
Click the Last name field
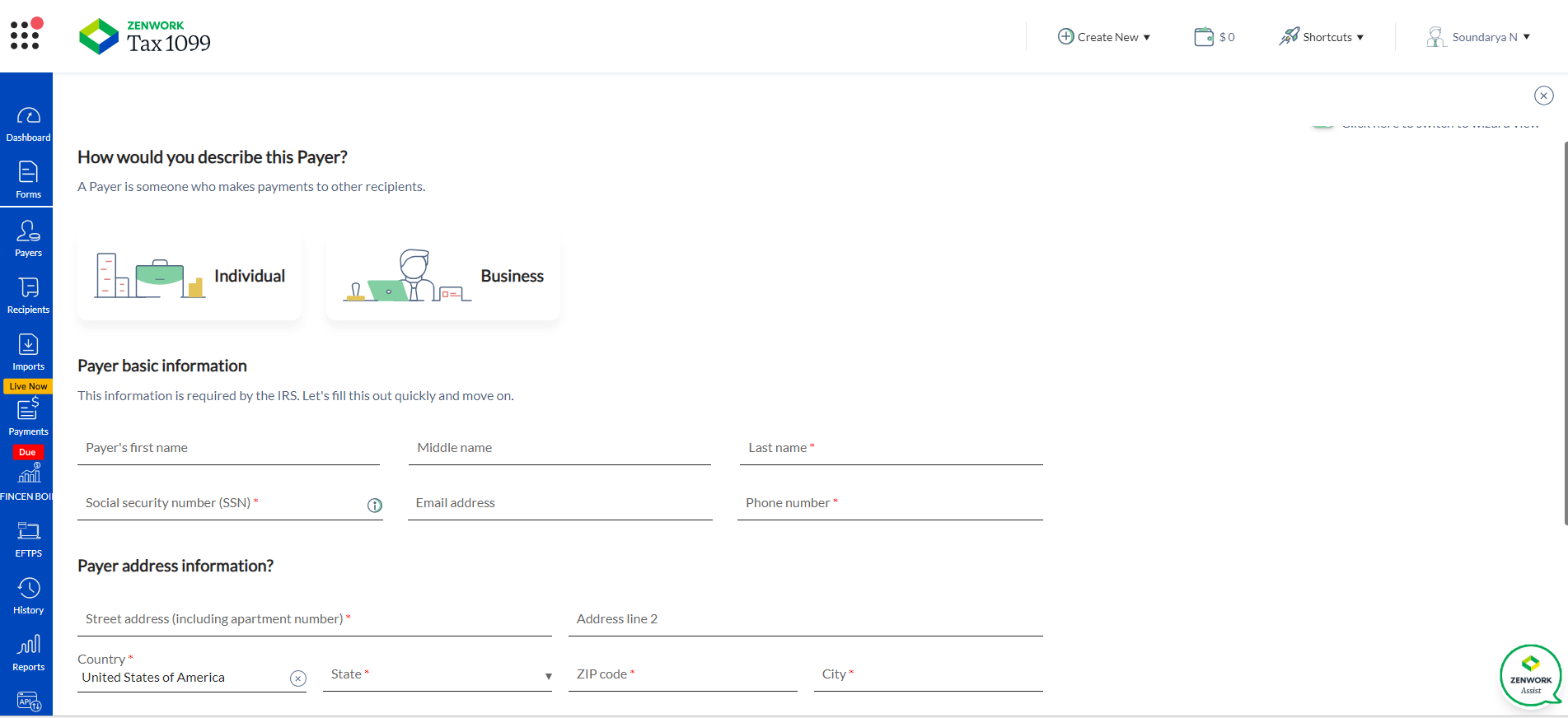[892, 448]
